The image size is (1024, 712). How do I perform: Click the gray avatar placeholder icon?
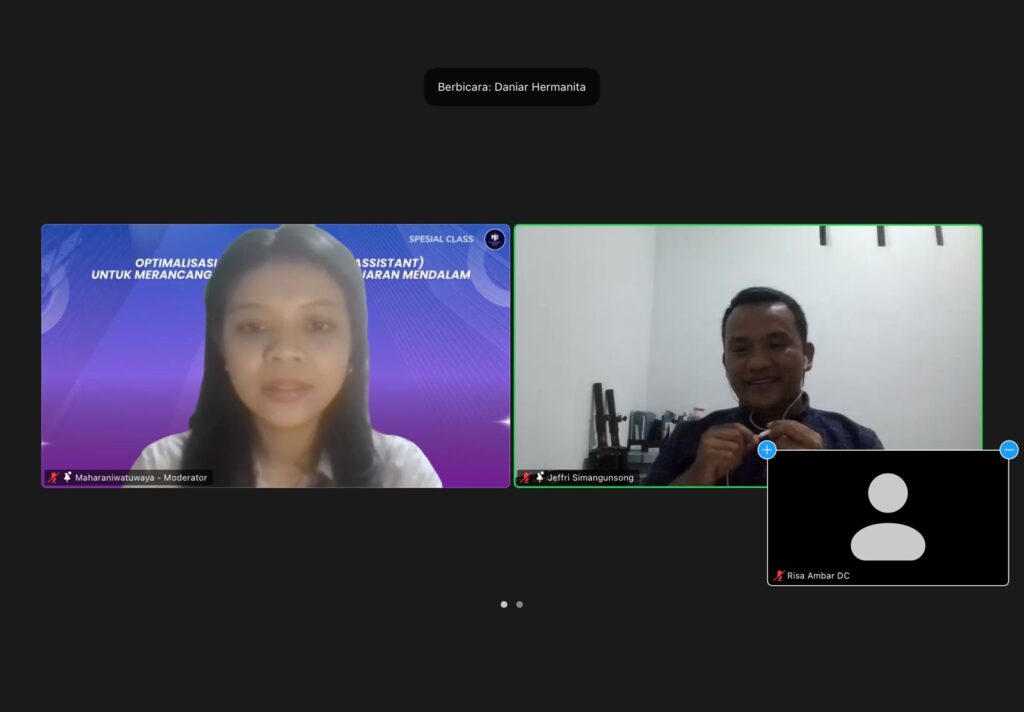click(887, 516)
